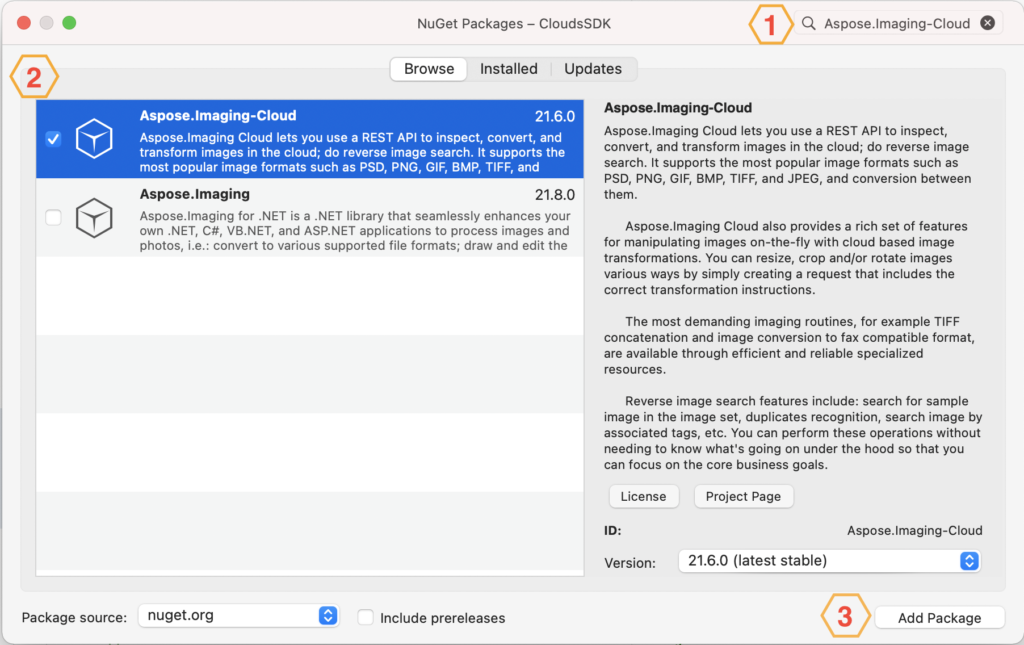Viewport: 1024px width, 645px height.
Task: Switch to the Updates tab
Action: 593,69
